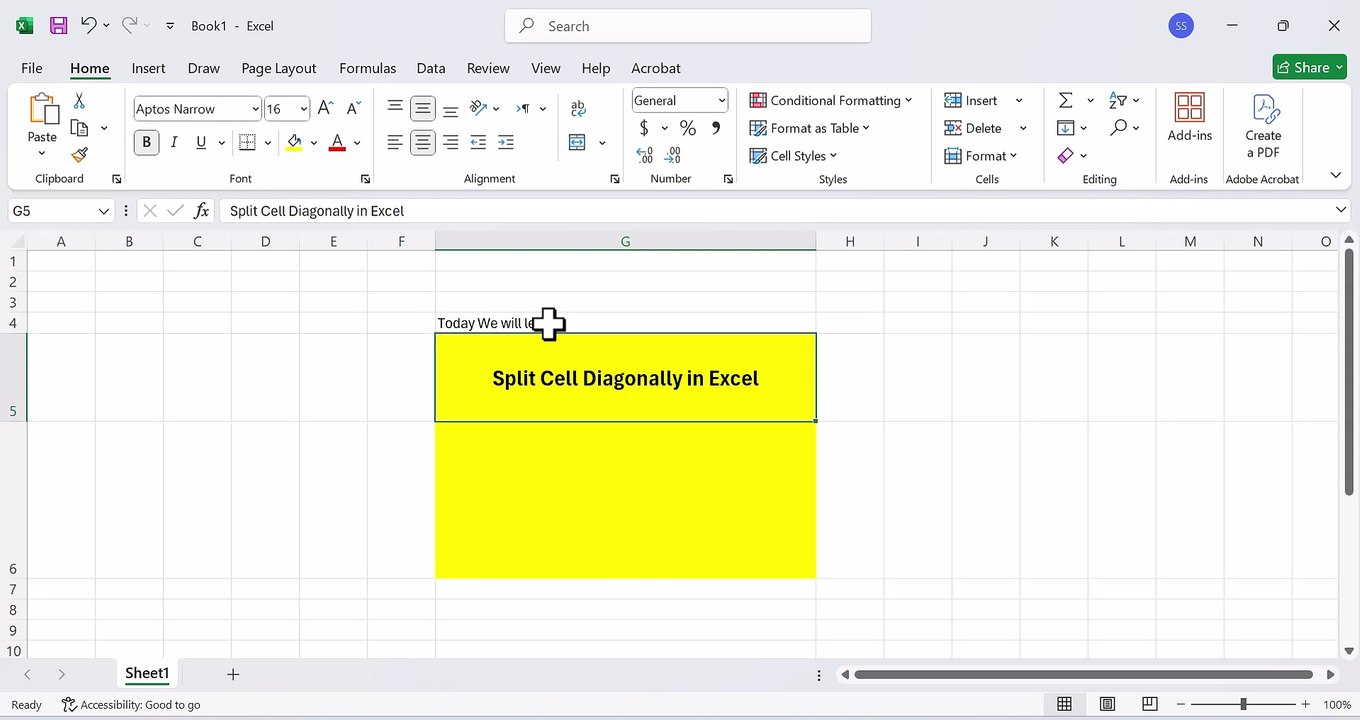Undo the last action

(x=88, y=26)
